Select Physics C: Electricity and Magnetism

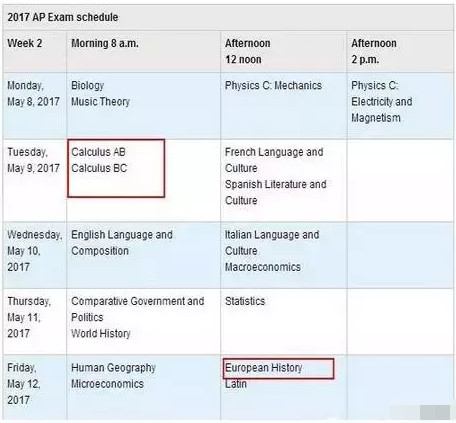pos(382,101)
